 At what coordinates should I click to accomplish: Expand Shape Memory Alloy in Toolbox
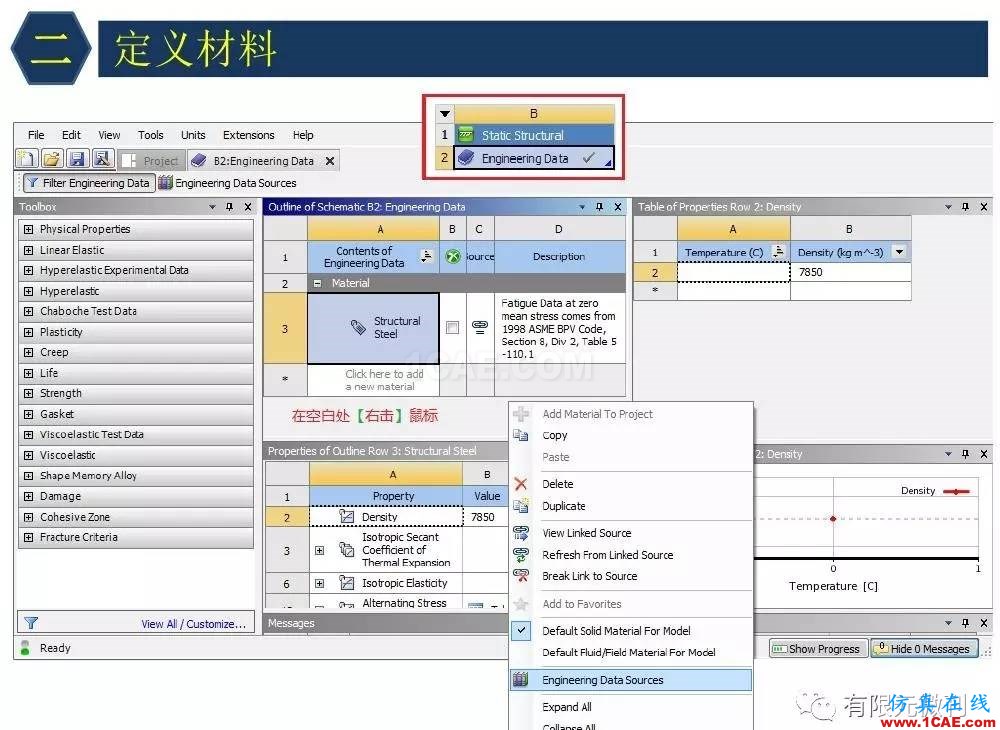coord(29,476)
